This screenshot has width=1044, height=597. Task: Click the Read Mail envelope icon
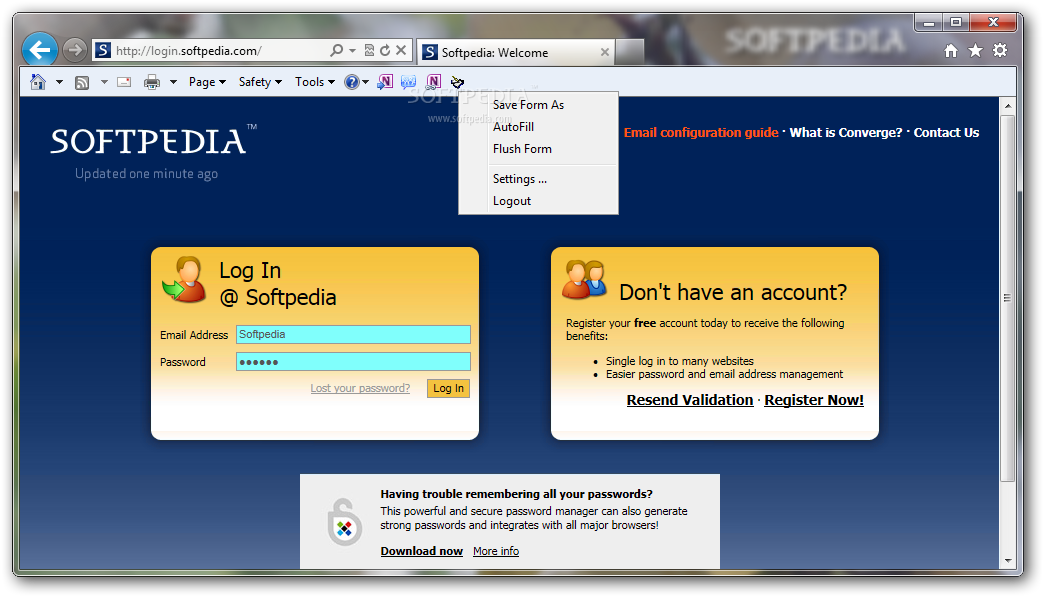pyautogui.click(x=124, y=82)
